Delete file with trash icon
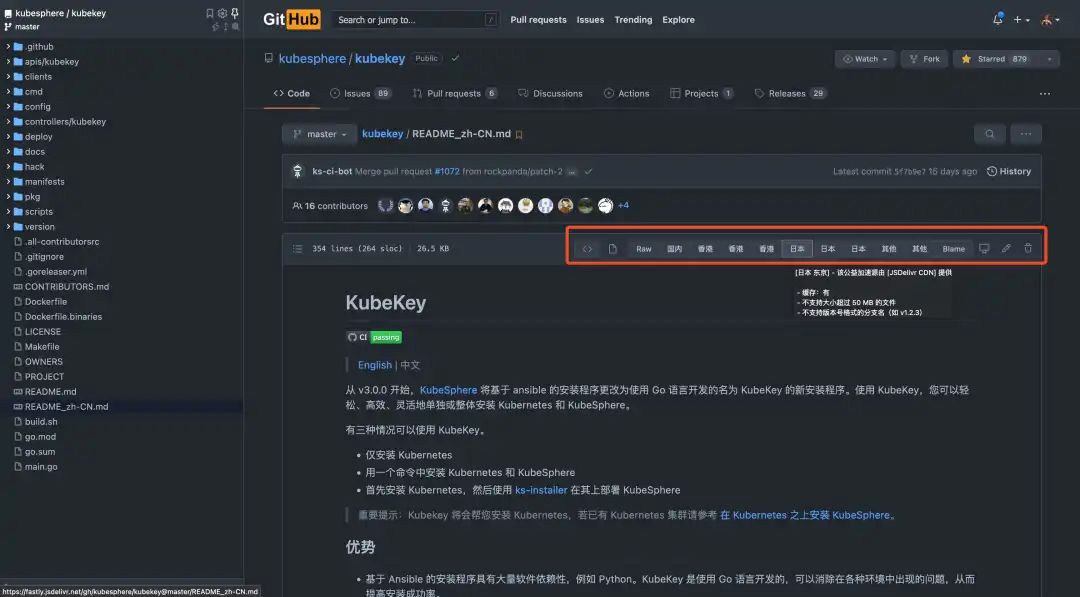The height and width of the screenshot is (597, 1080). (1028, 249)
